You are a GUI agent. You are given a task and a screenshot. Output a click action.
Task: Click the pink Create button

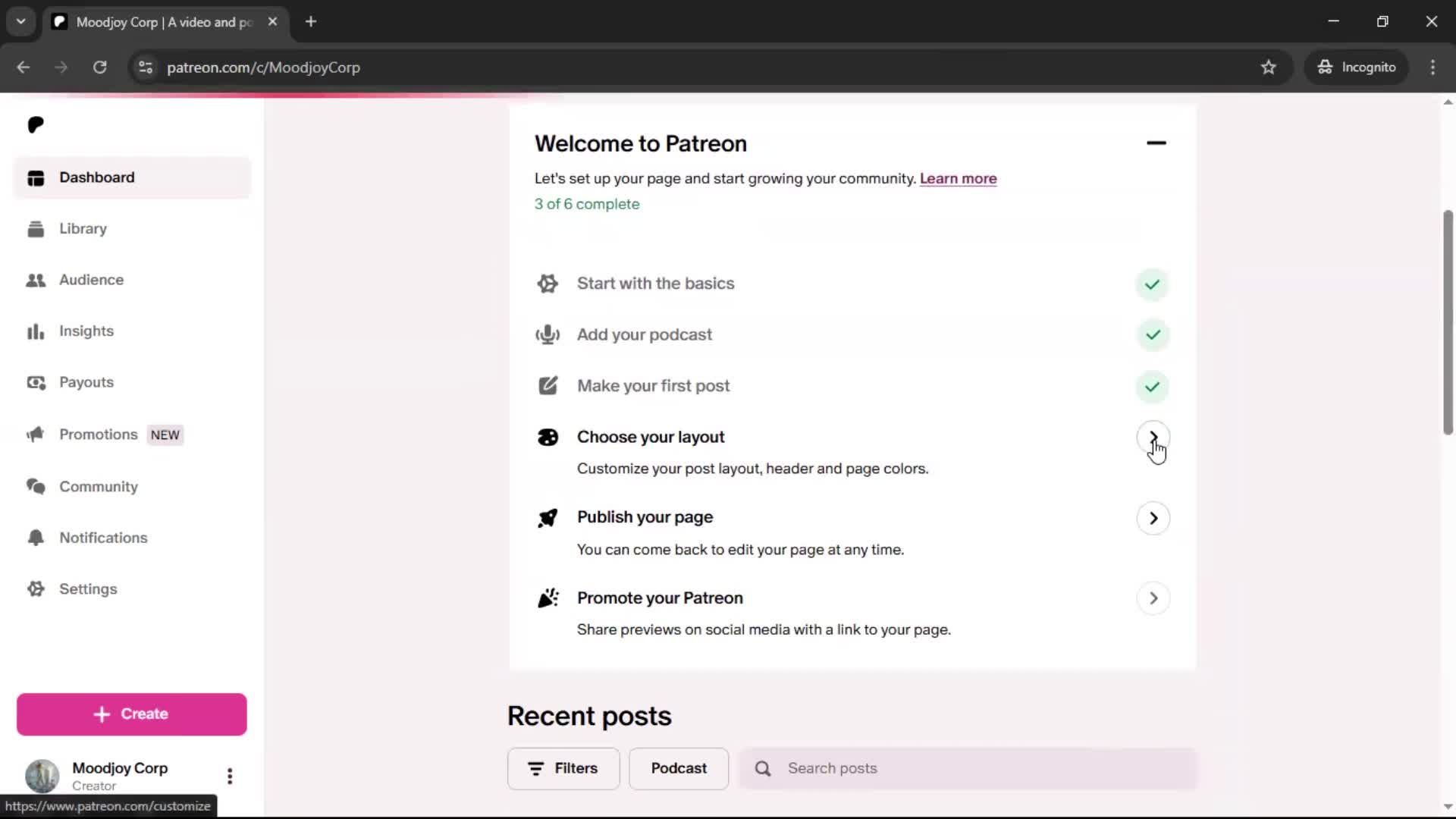point(132,714)
